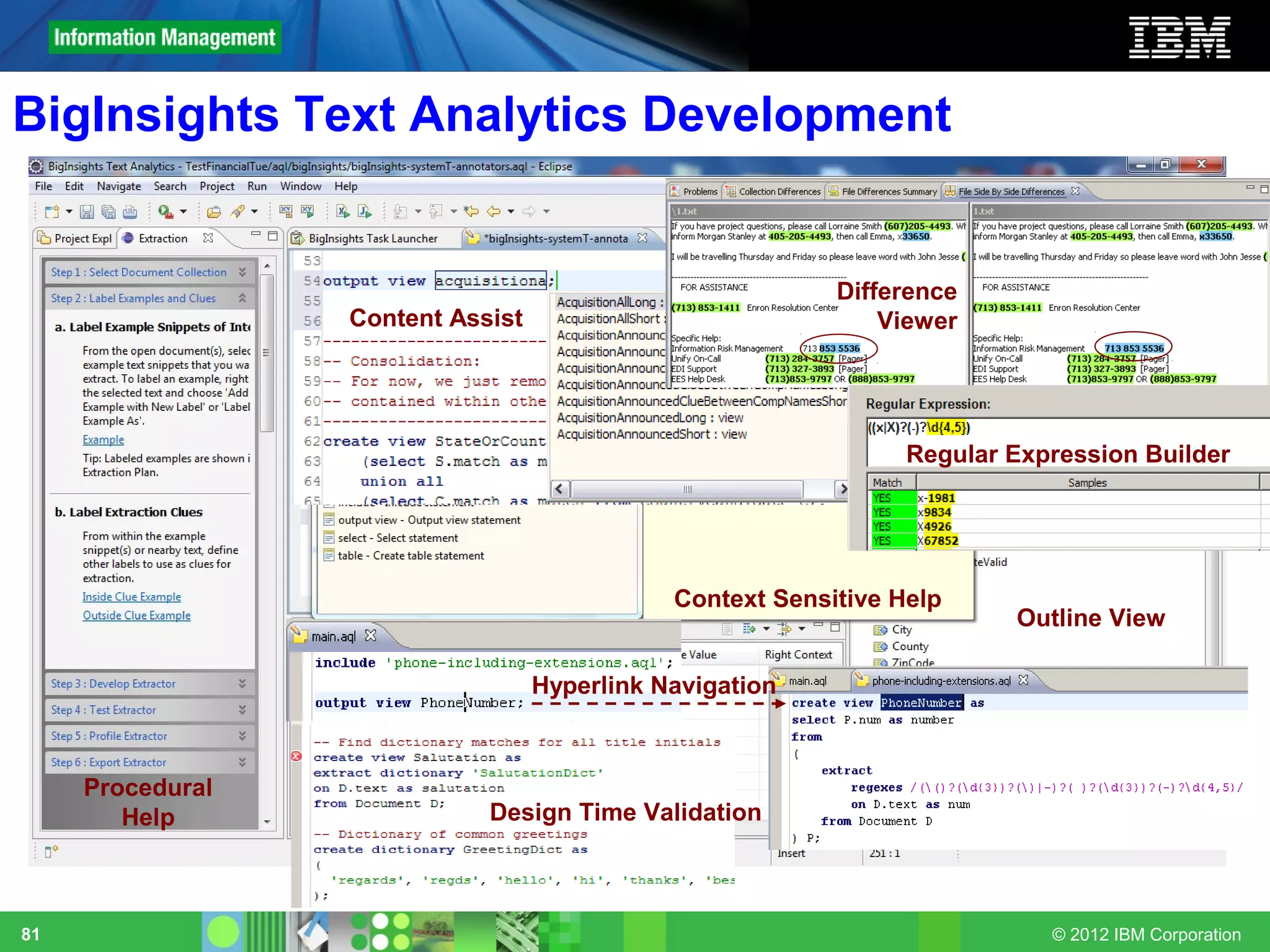Switch to the BigInsights Task Launcher tab

(372, 239)
